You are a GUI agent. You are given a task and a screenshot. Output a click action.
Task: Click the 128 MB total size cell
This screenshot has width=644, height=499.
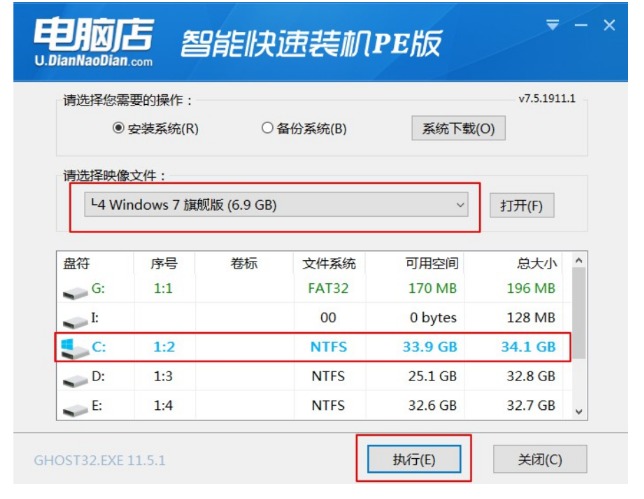tap(531, 317)
